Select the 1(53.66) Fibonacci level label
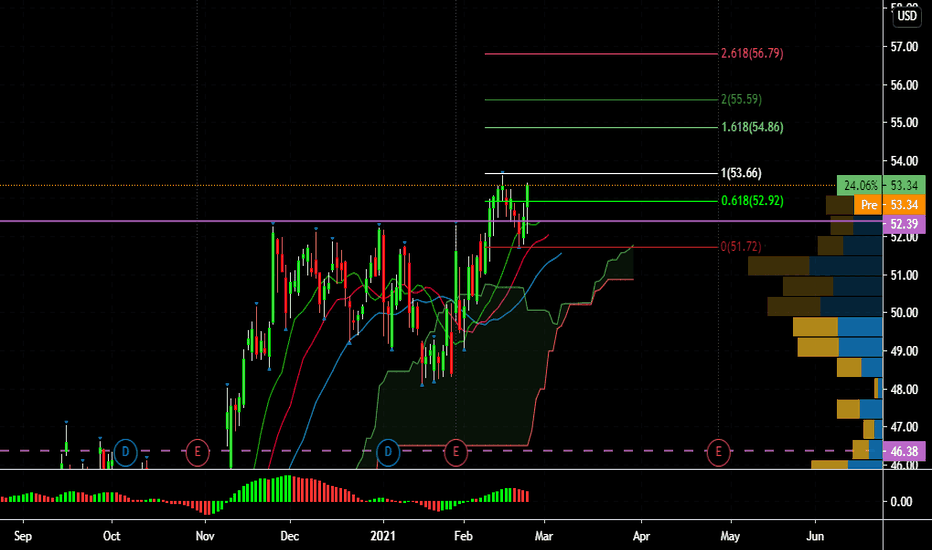The image size is (932, 550). point(741,173)
